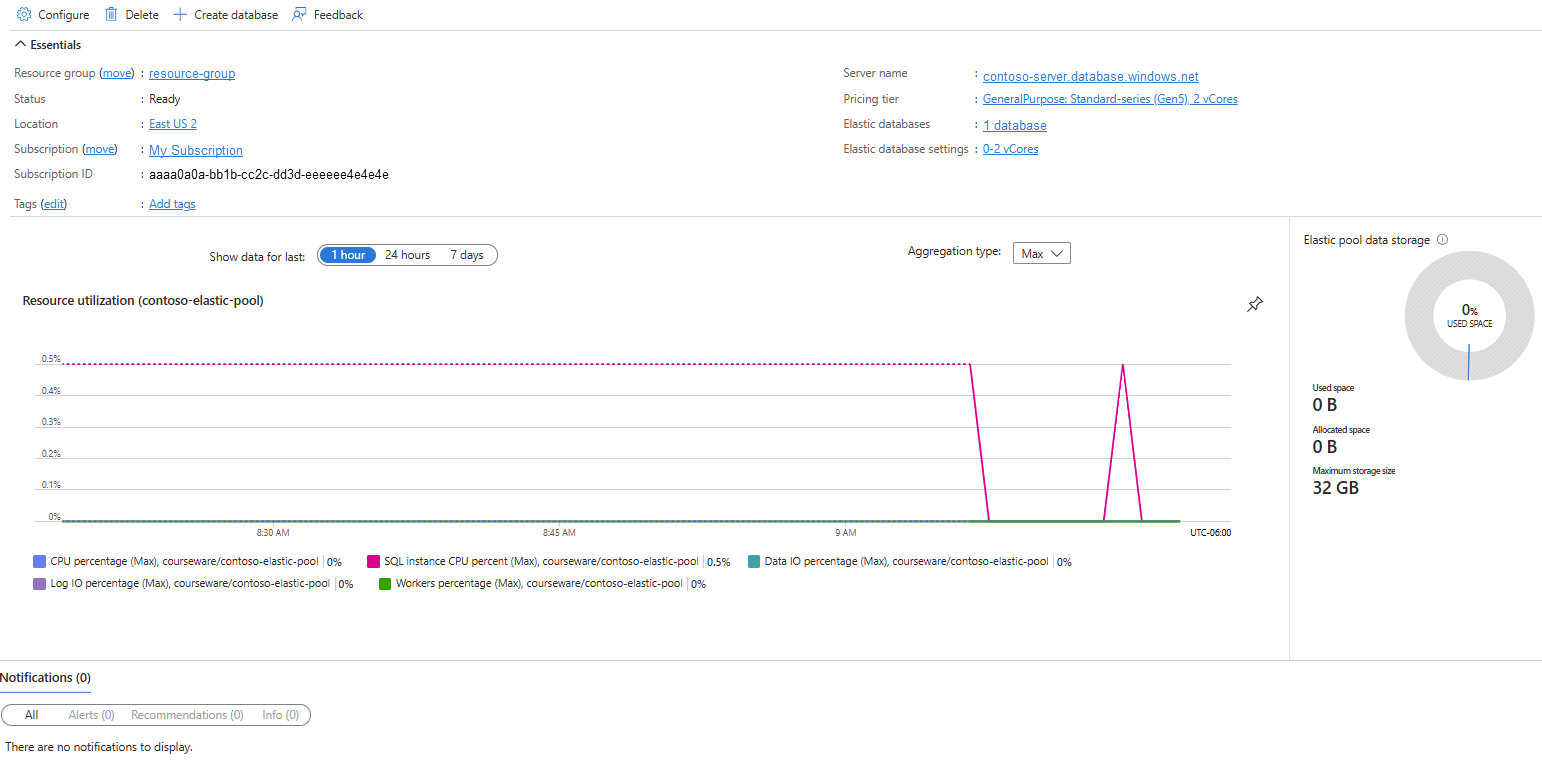Show the Alerts (0) notifications tab

click(91, 715)
